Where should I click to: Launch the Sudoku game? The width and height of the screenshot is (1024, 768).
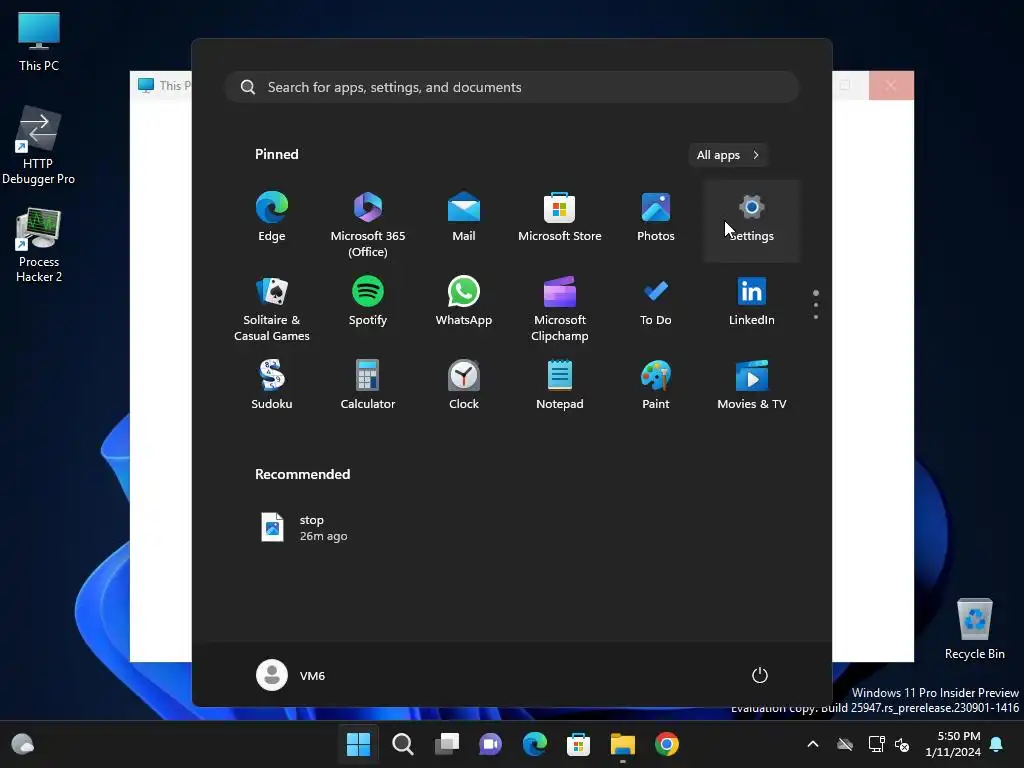pyautogui.click(x=272, y=385)
